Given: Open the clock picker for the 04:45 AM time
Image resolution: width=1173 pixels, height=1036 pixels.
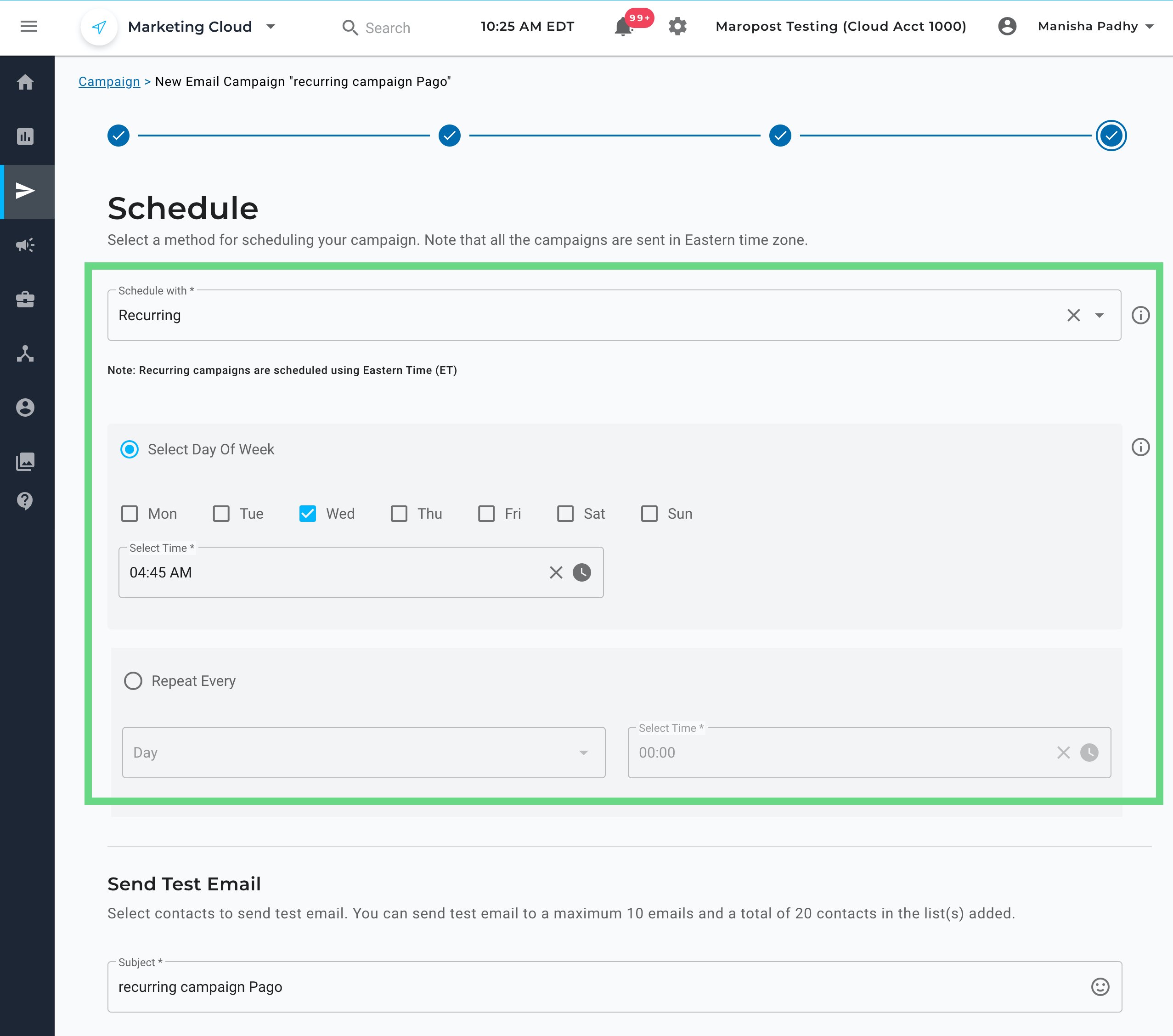Looking at the screenshot, I should pos(581,572).
